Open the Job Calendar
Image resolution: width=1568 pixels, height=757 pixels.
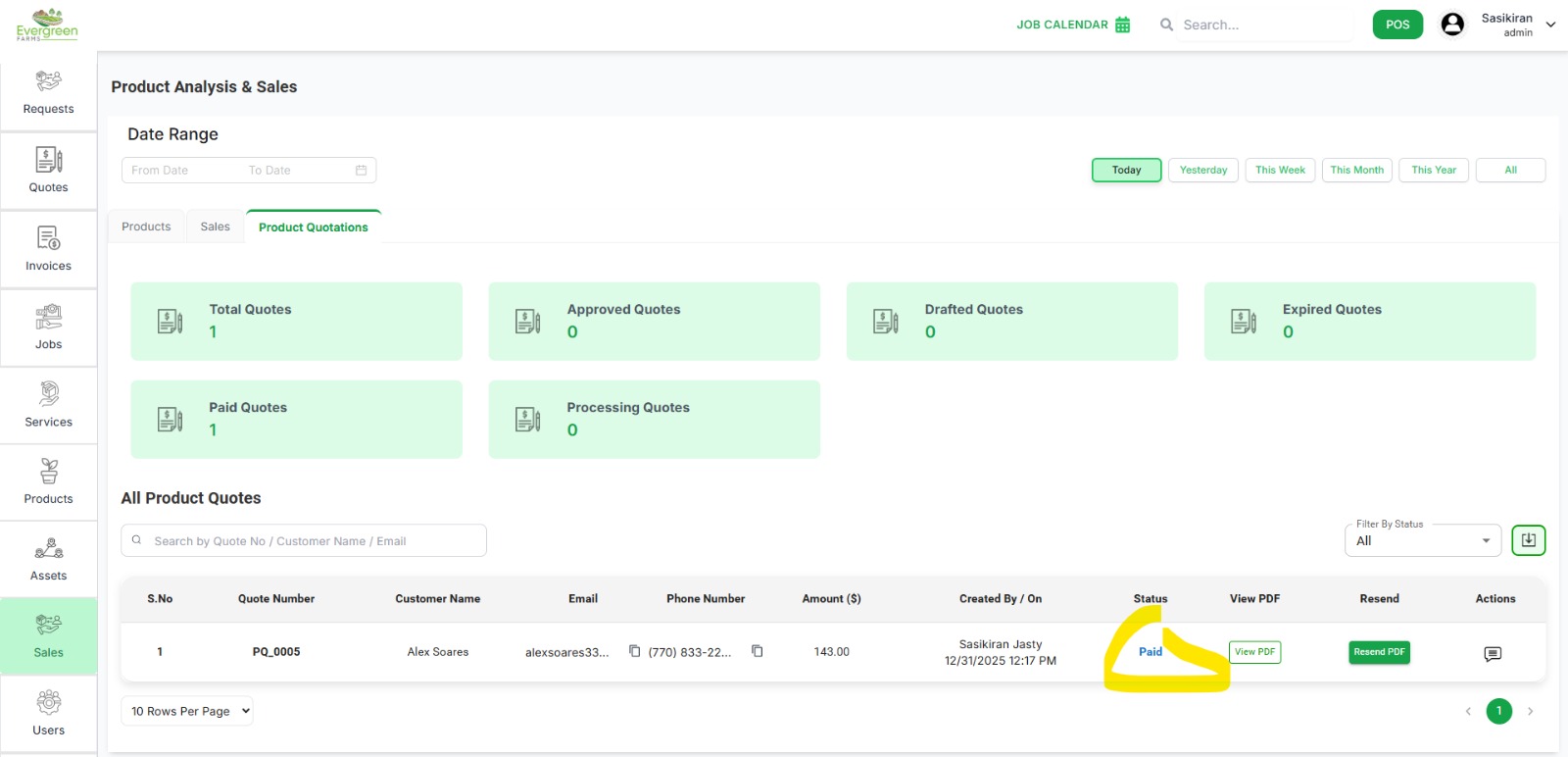1073,25
